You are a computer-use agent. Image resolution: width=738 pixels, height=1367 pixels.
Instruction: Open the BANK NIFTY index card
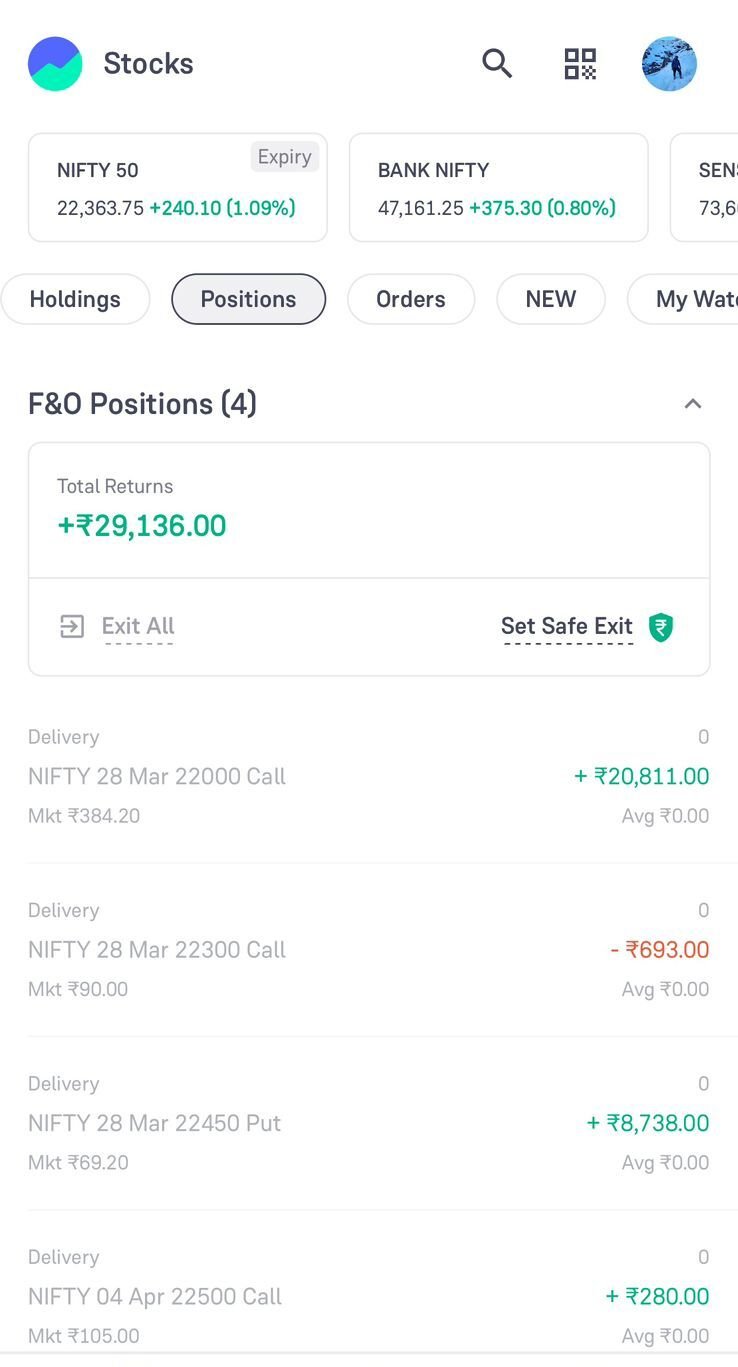coord(498,188)
